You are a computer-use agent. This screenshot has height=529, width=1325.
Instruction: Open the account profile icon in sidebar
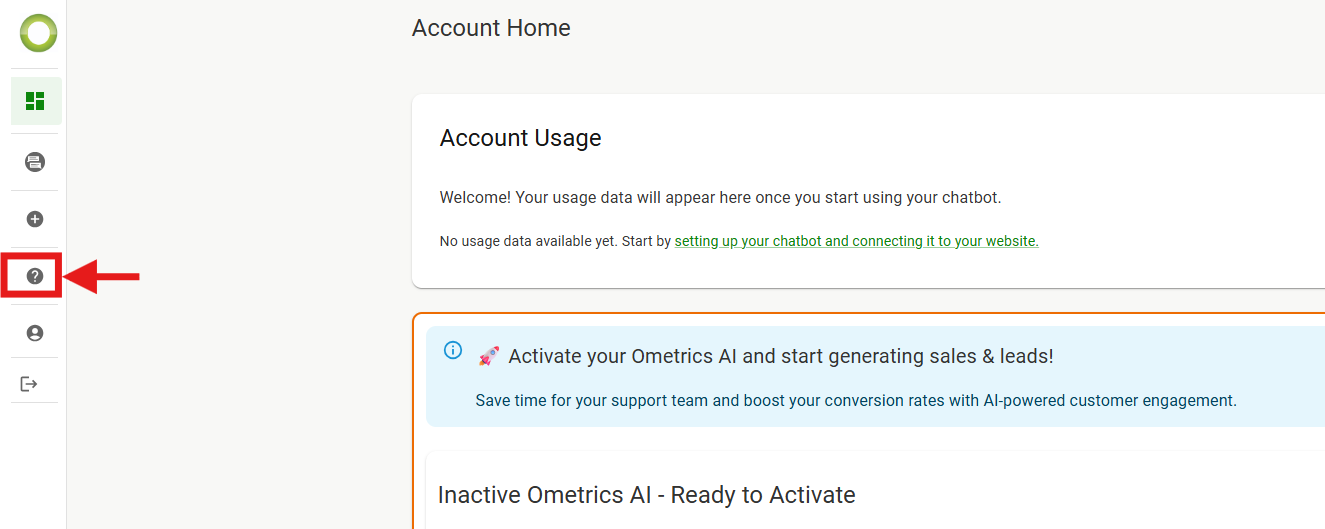35,333
